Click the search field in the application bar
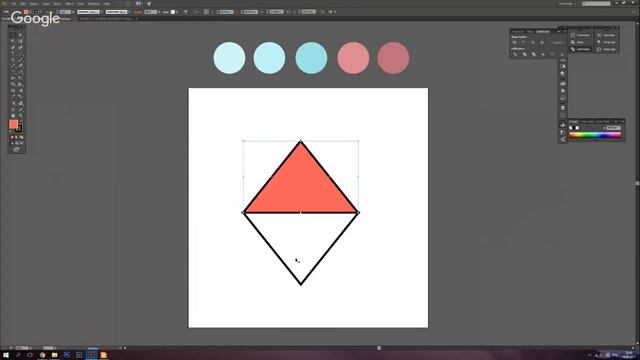640x360 pixels. tap(596, 3)
